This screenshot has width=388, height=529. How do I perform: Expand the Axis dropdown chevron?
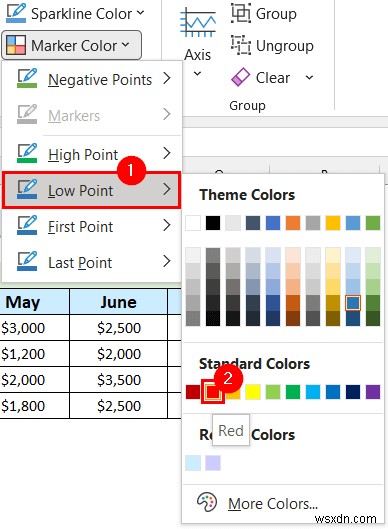tap(197, 73)
